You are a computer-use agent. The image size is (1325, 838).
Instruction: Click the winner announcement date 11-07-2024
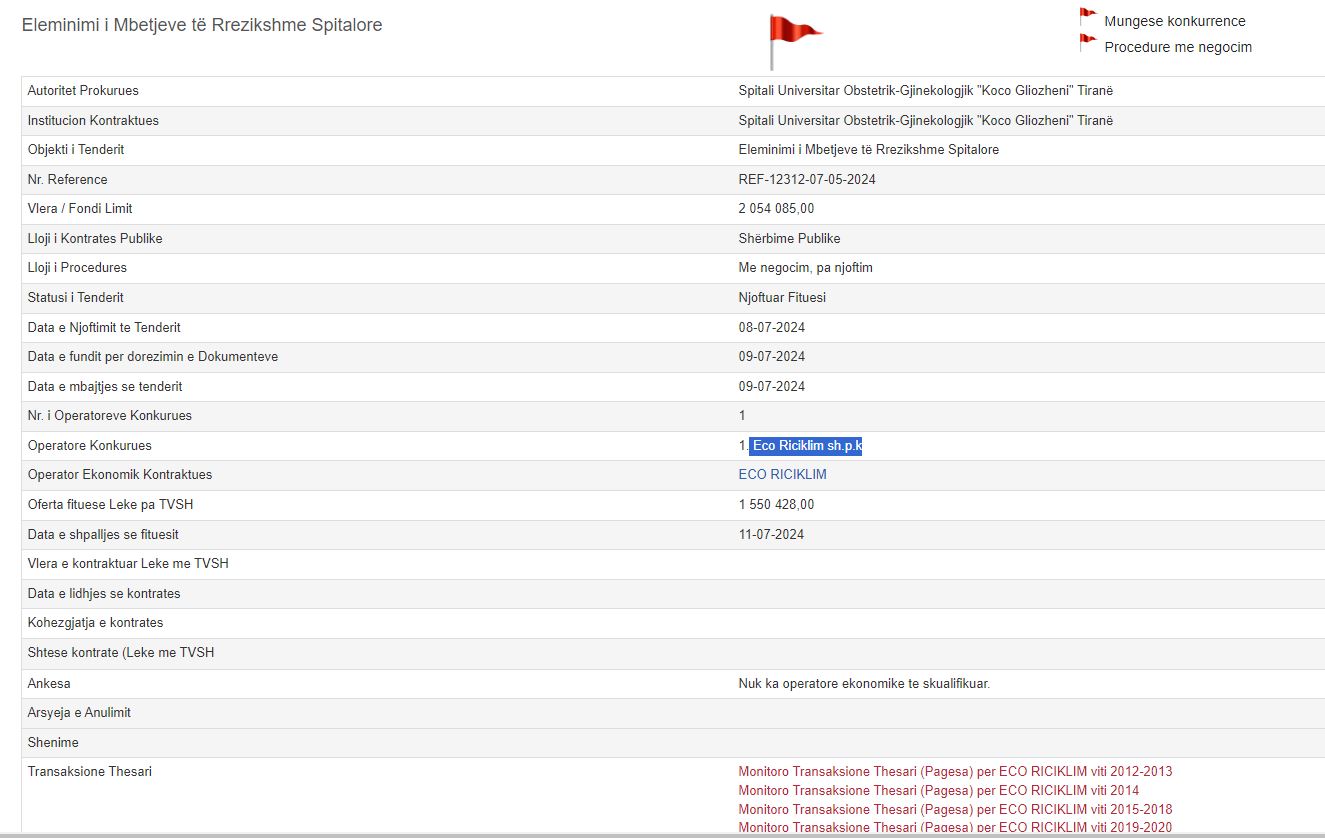[771, 535]
